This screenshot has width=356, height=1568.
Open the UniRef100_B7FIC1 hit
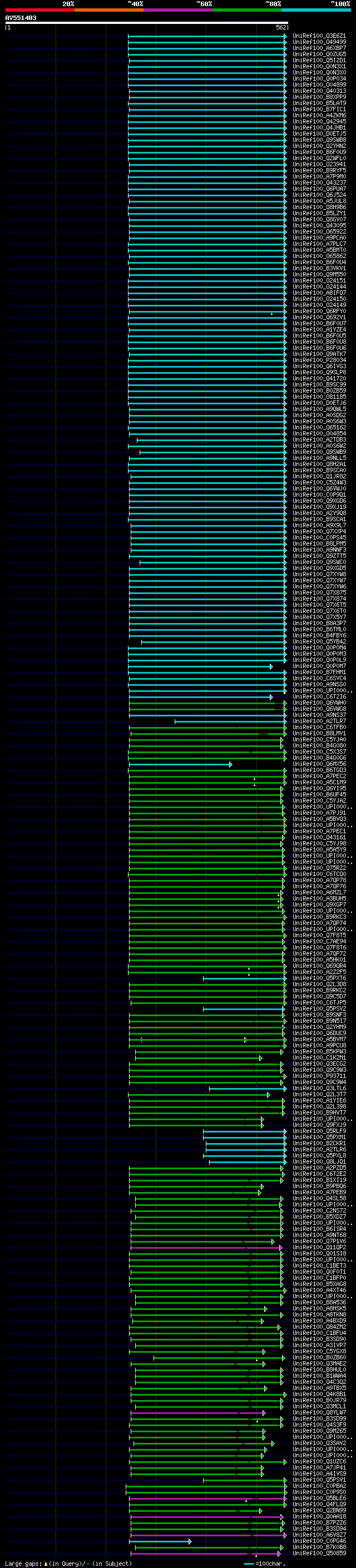pyautogui.click(x=319, y=109)
